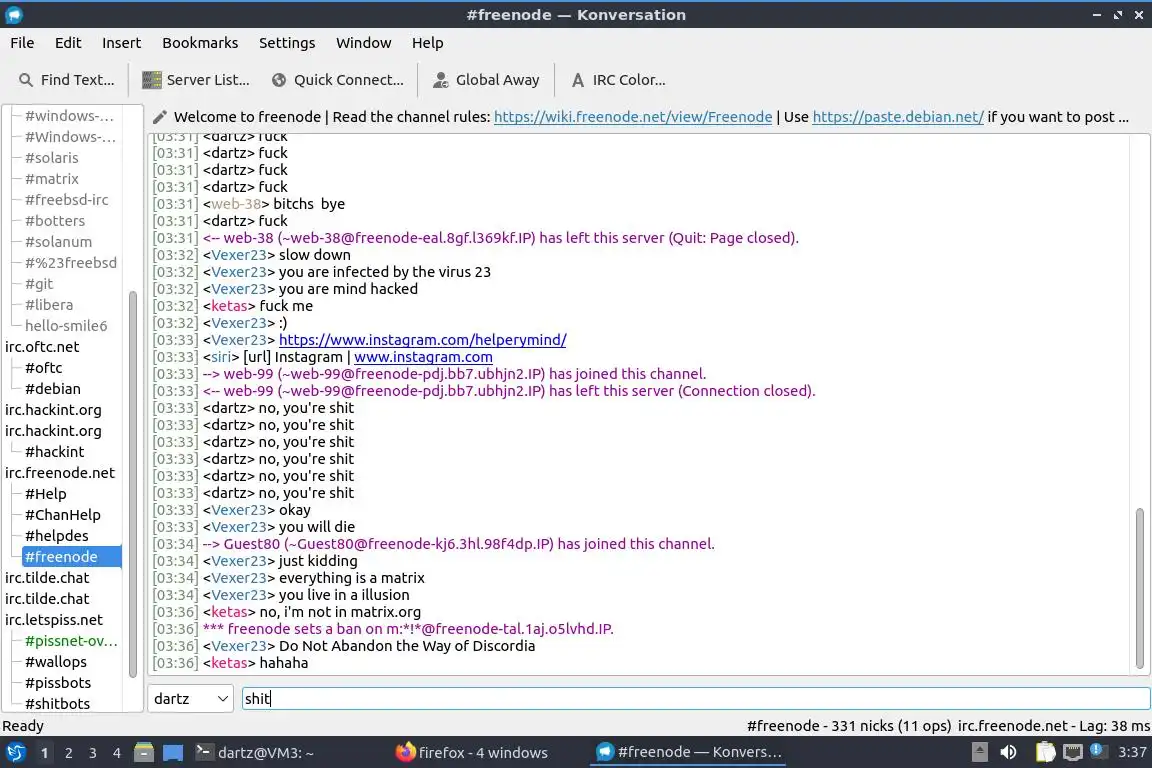
Task: Open Server List from the toolbar
Action: [195, 80]
